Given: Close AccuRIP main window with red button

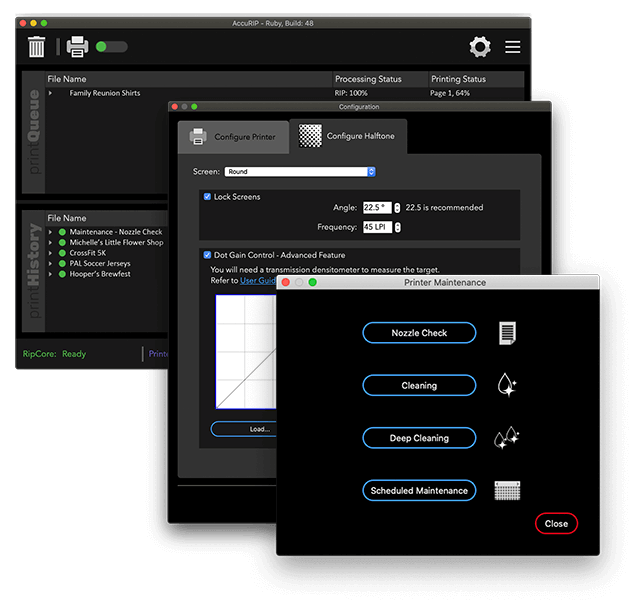Looking at the screenshot, I should pyautogui.click(x=23, y=23).
